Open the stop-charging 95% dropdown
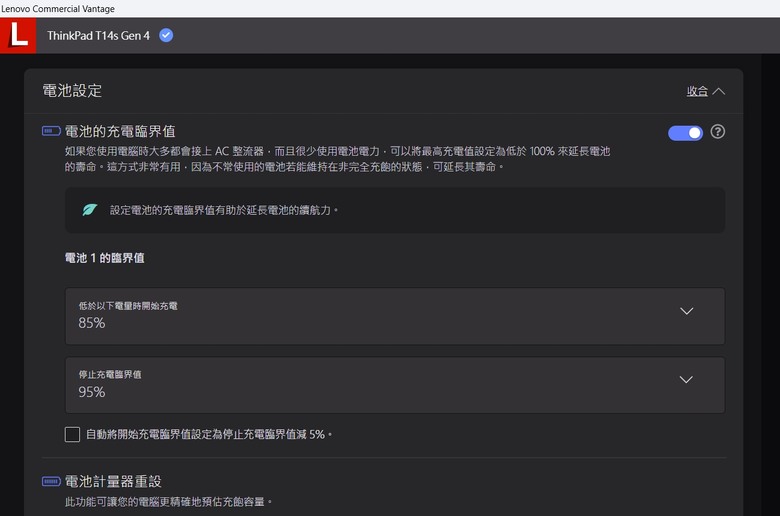This screenshot has width=780, height=516. [395, 385]
